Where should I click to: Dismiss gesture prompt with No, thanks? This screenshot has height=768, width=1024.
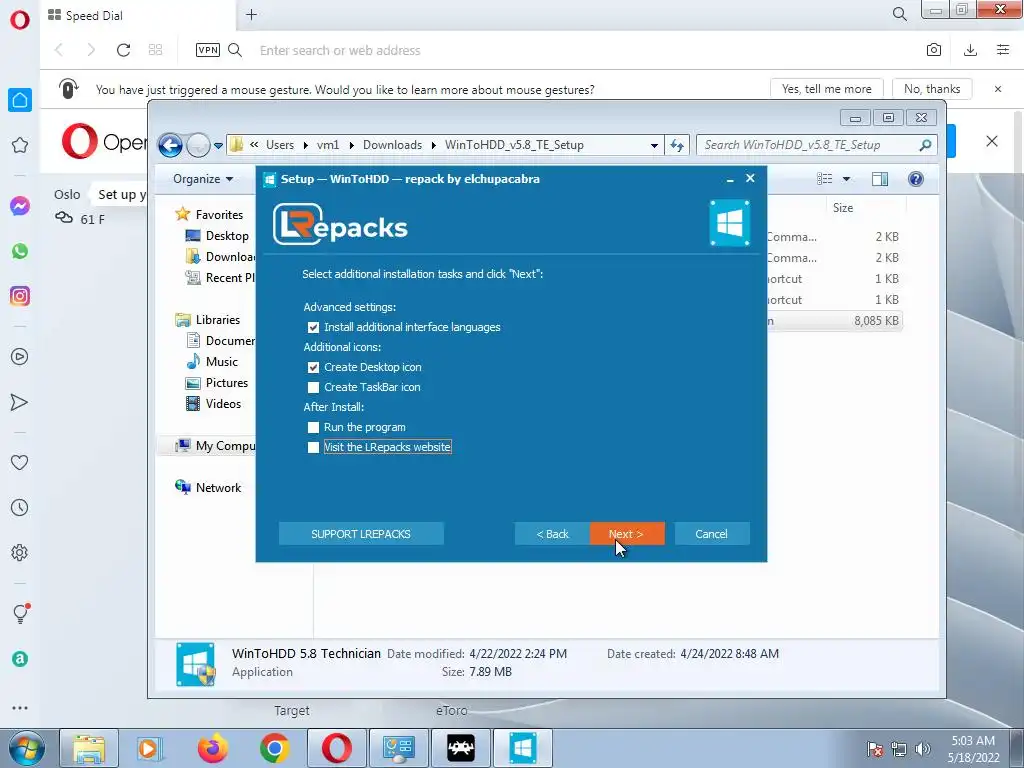click(932, 89)
